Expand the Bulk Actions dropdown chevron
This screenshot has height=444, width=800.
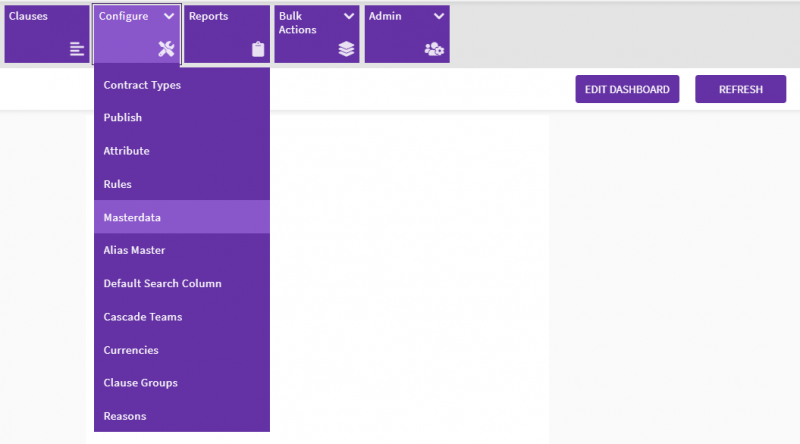pos(348,17)
